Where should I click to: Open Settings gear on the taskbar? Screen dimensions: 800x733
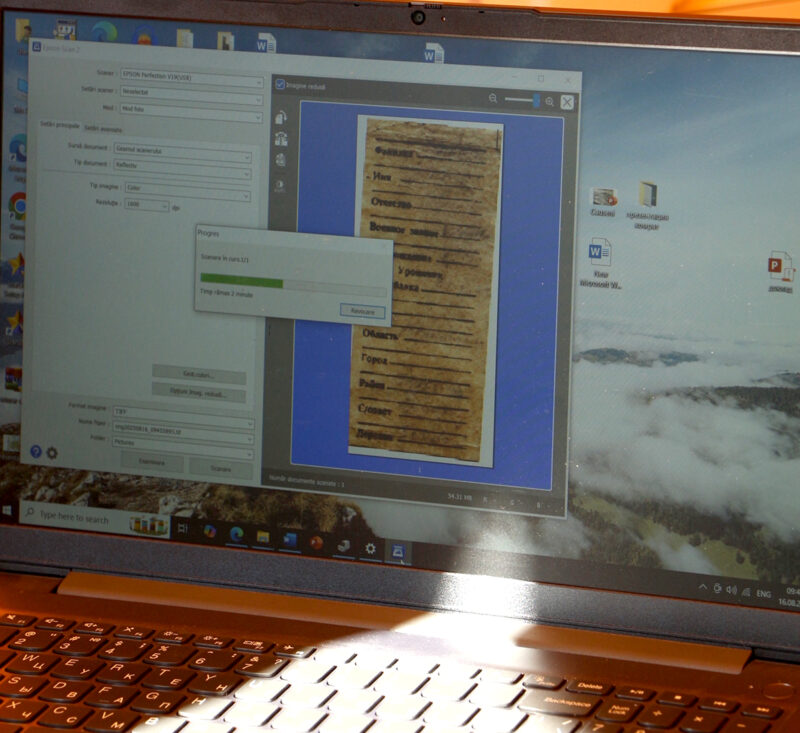click(370, 548)
